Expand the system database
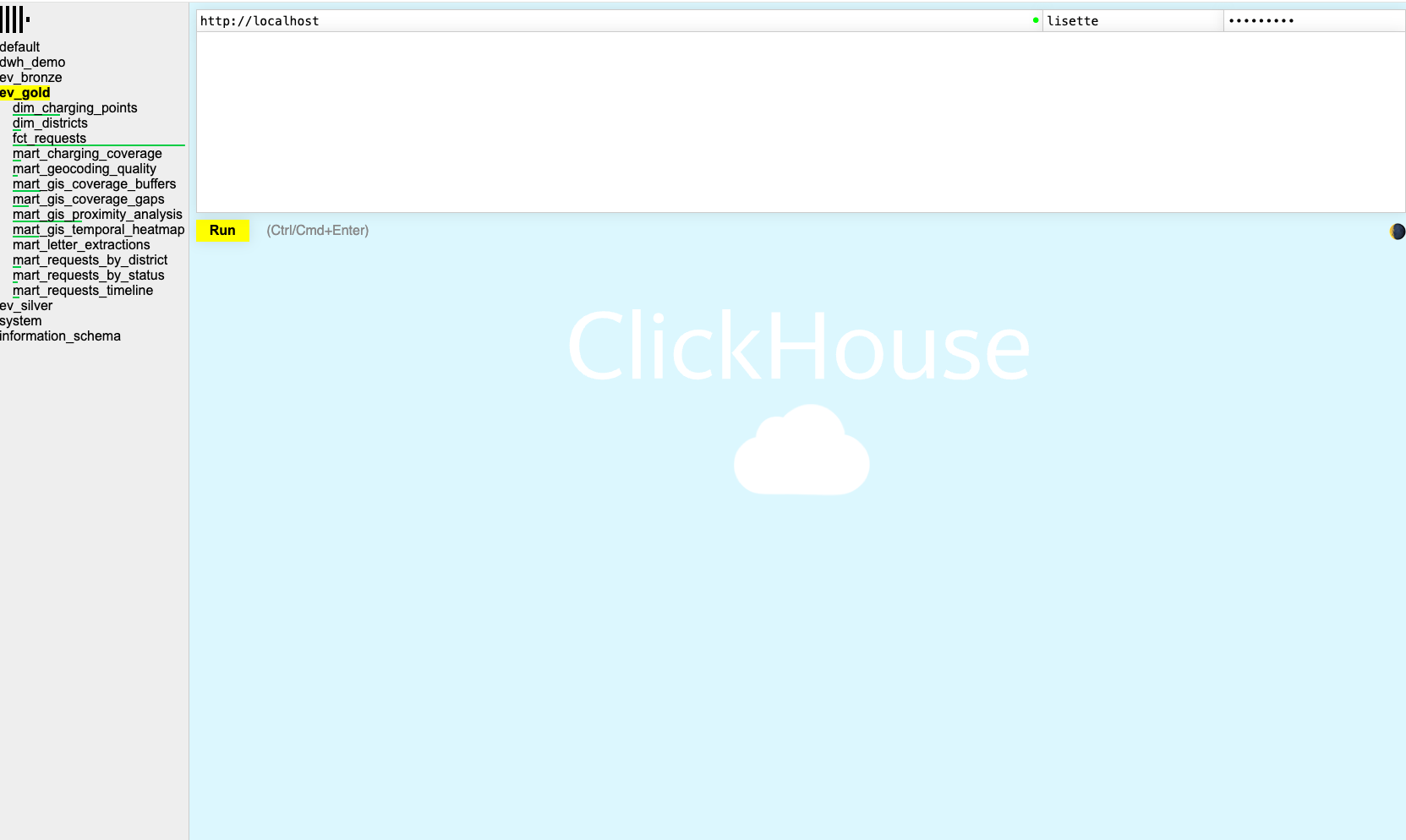The height and width of the screenshot is (840, 1406). coord(20,320)
